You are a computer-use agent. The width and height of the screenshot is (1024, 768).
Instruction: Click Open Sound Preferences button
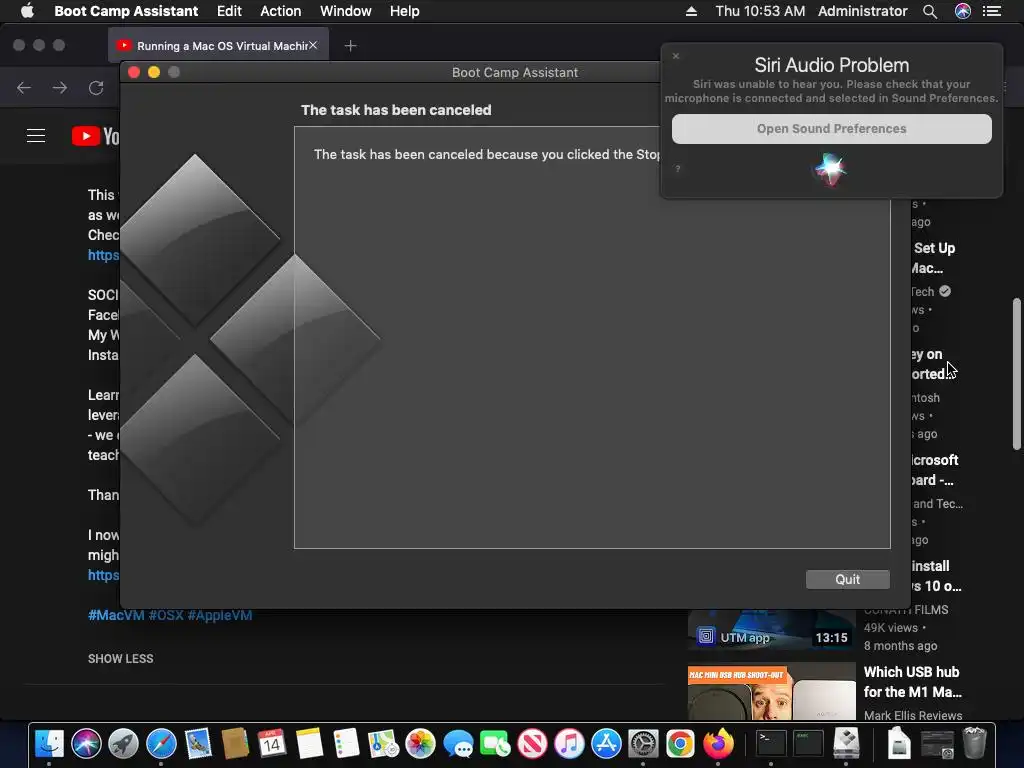pyautogui.click(x=831, y=129)
